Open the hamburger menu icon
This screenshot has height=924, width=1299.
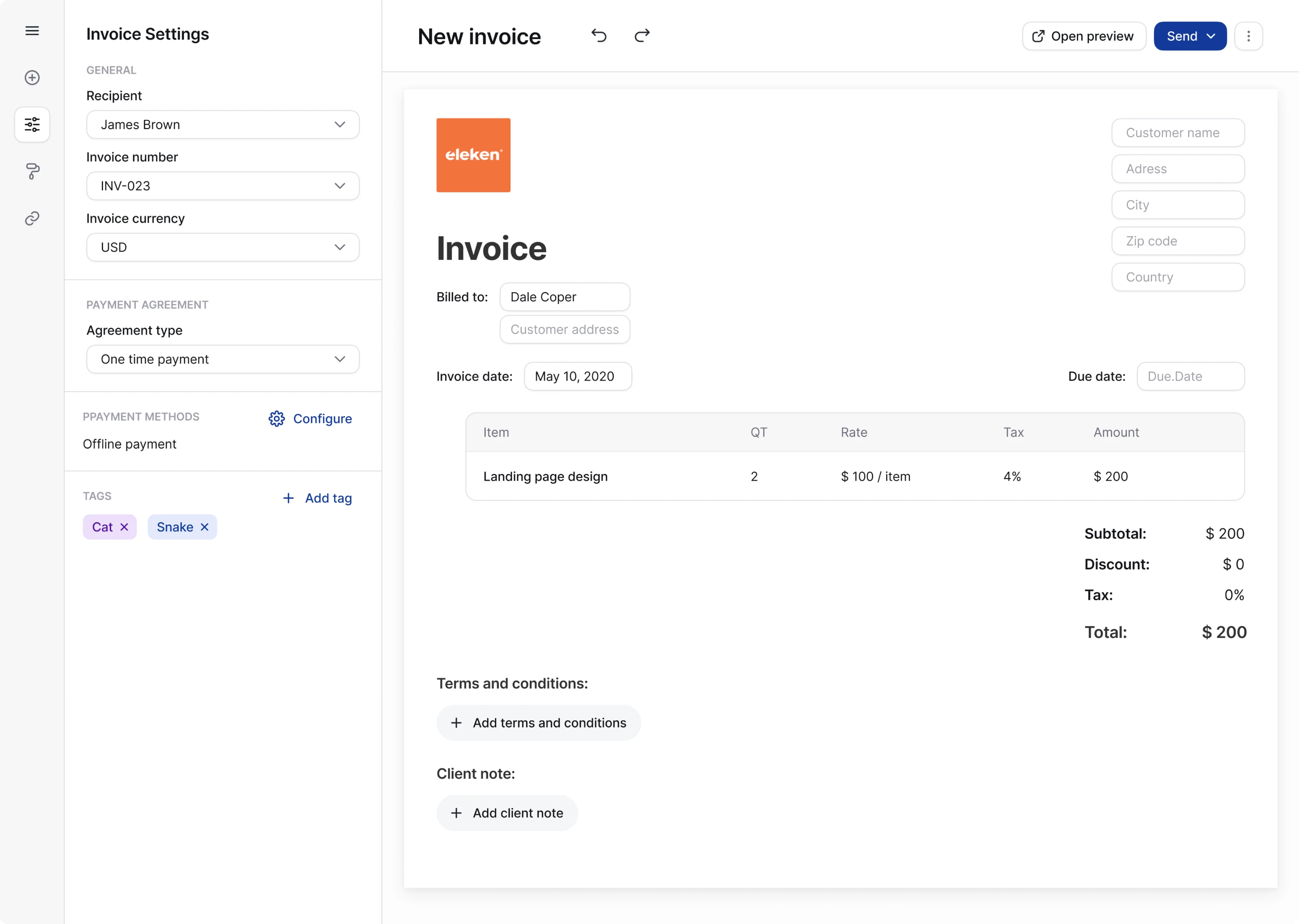click(32, 31)
